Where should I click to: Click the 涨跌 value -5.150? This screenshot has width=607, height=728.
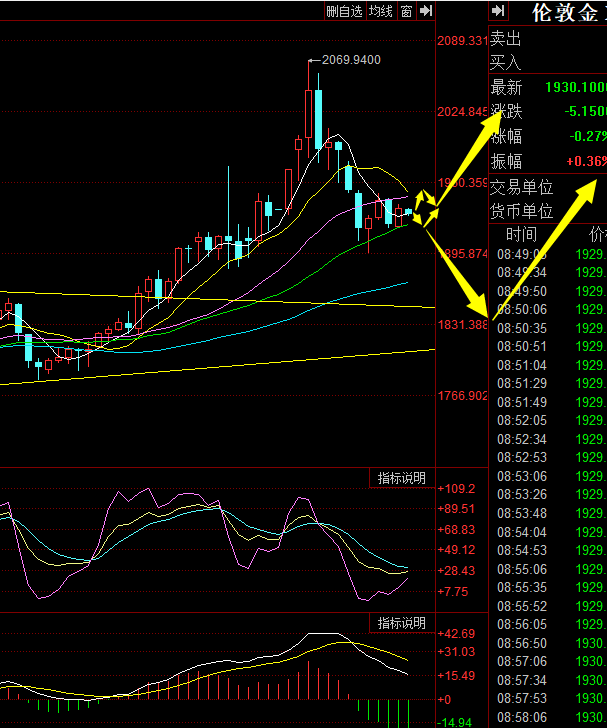click(x=586, y=111)
